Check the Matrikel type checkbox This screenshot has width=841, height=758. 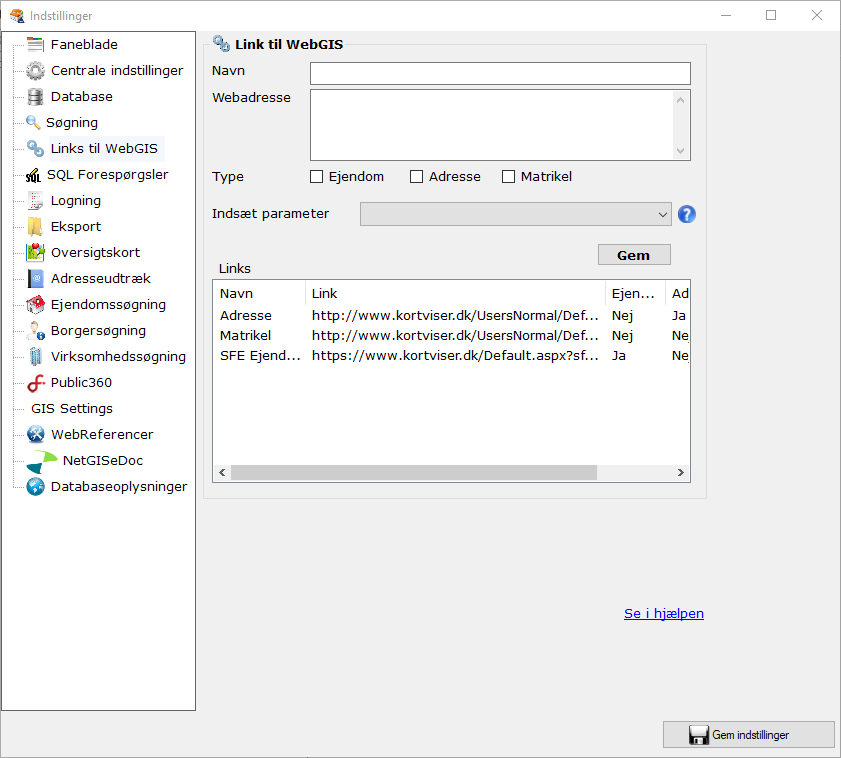pos(508,177)
